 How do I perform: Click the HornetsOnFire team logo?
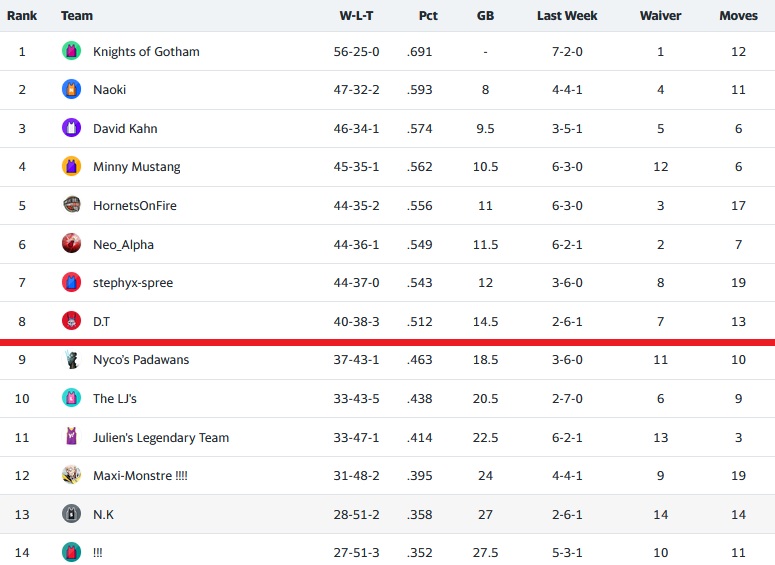pos(71,205)
